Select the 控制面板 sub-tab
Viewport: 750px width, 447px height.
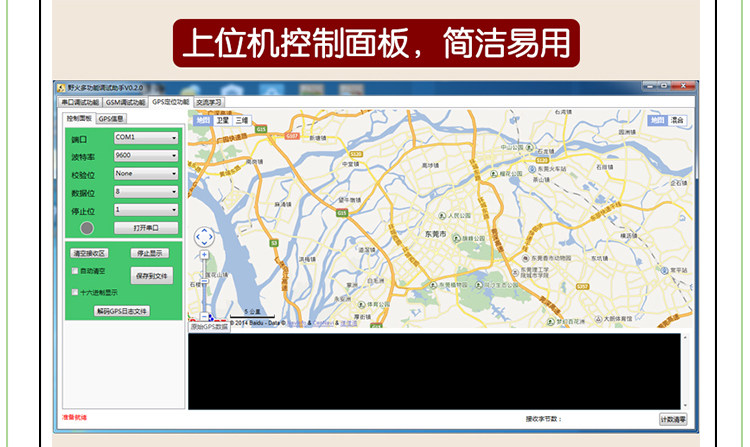79,118
